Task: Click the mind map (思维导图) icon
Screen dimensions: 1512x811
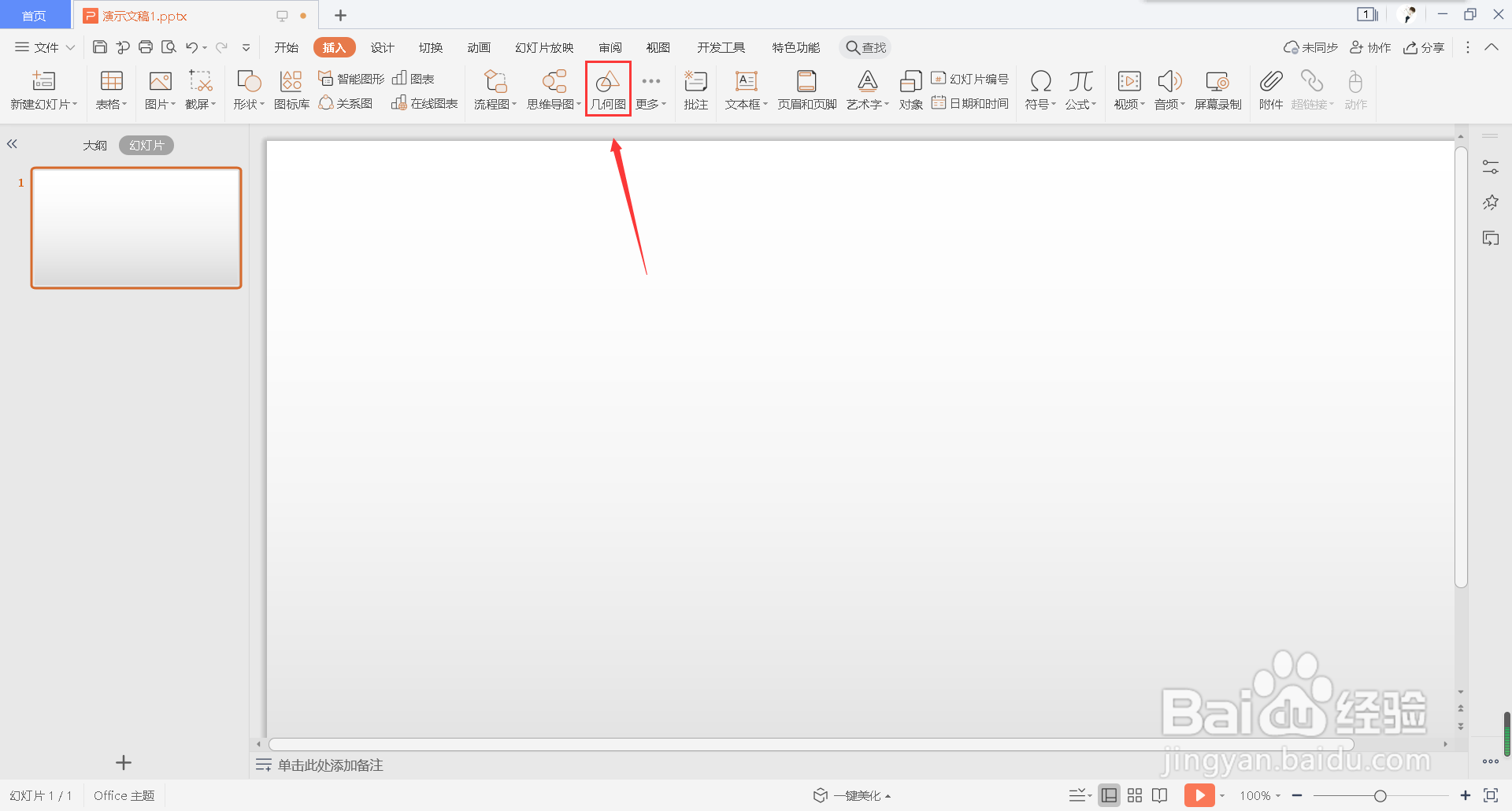Action: (554, 81)
